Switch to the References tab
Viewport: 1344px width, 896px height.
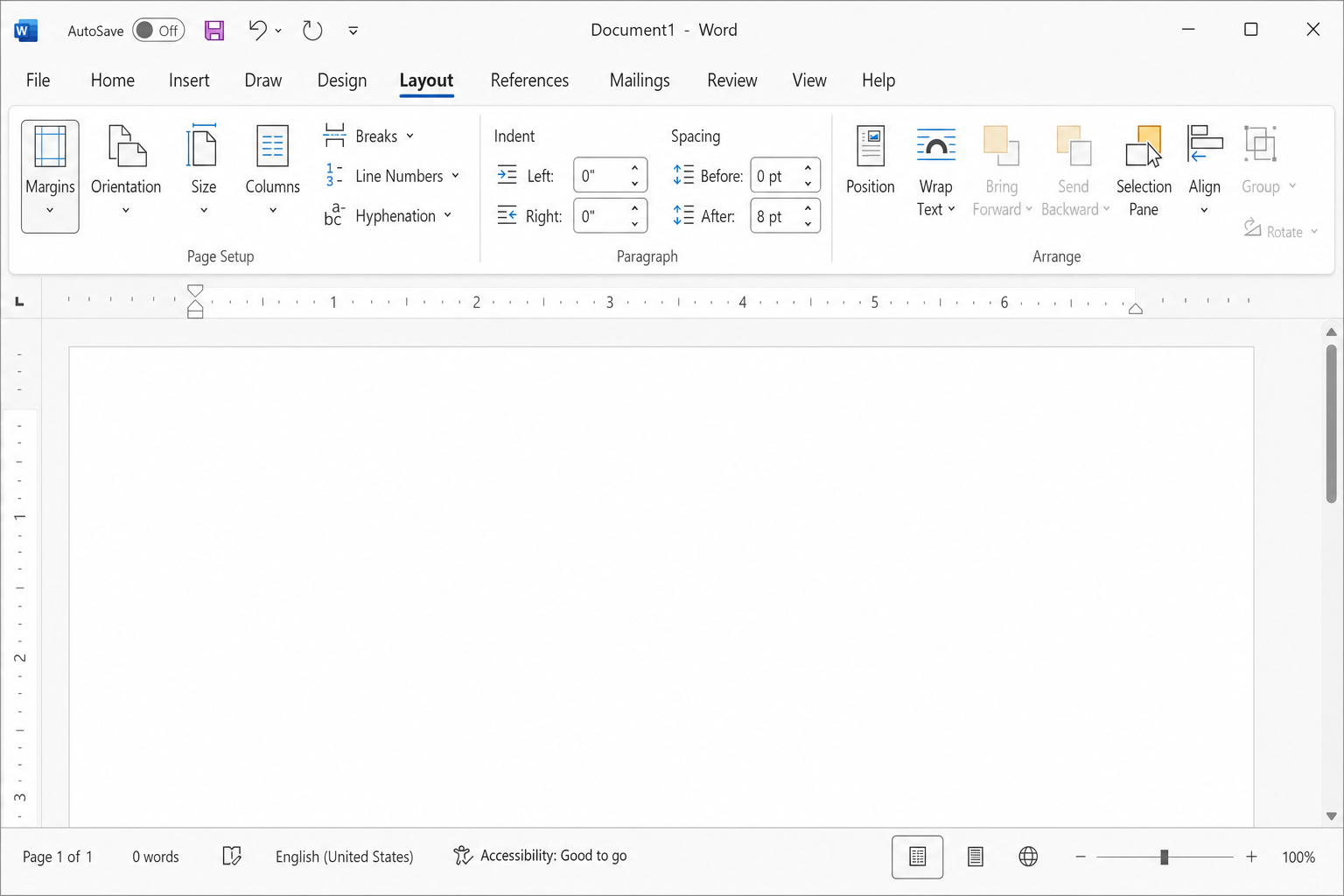coord(529,80)
